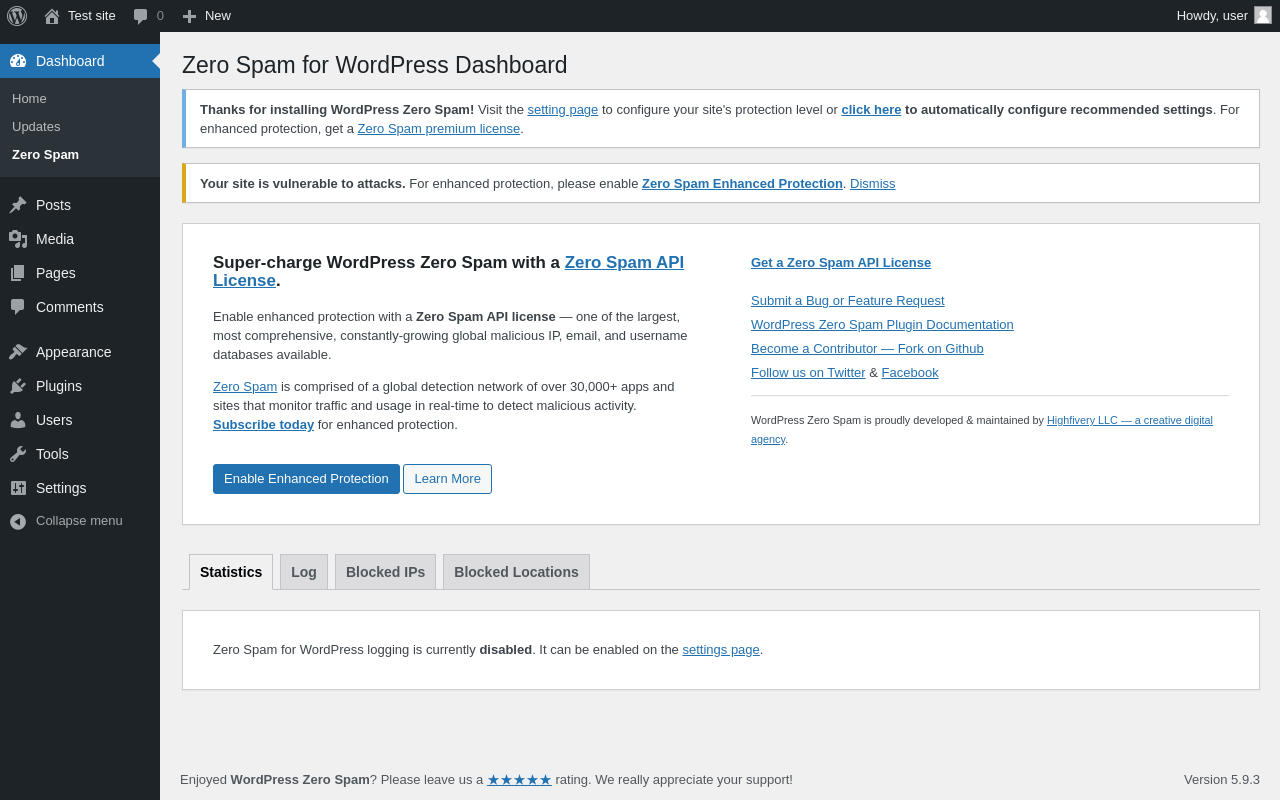Open the Posts menu label
Viewport: 1280px width, 800px height.
tap(53, 205)
